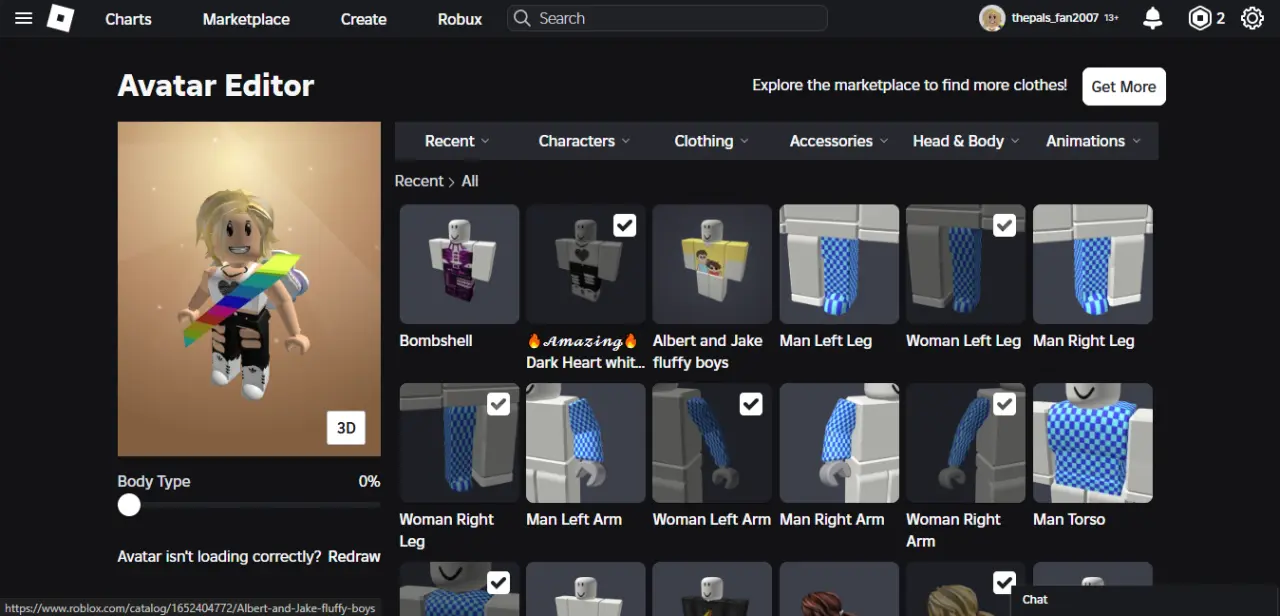Viewport: 1280px width, 616px height.
Task: Uncheck the Dark Heart white item checkbox
Action: coord(625,225)
